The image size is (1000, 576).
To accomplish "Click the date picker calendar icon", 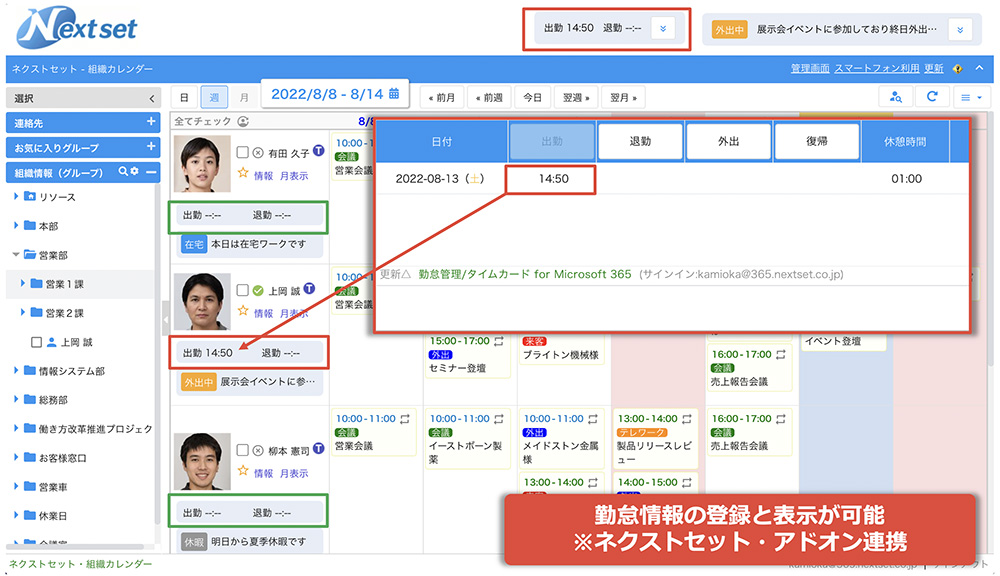I will click(x=394, y=93).
